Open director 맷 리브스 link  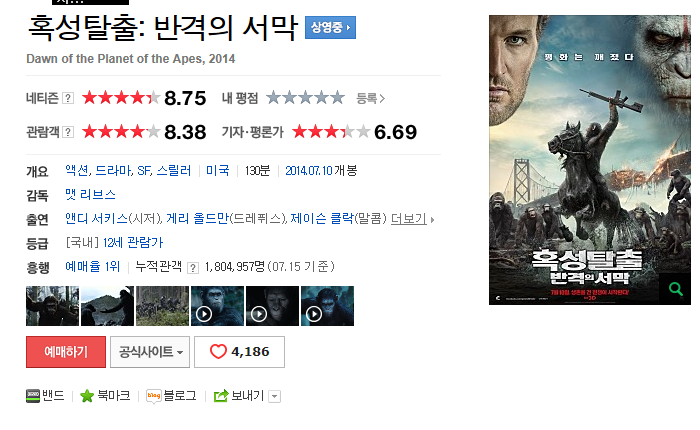91,195
